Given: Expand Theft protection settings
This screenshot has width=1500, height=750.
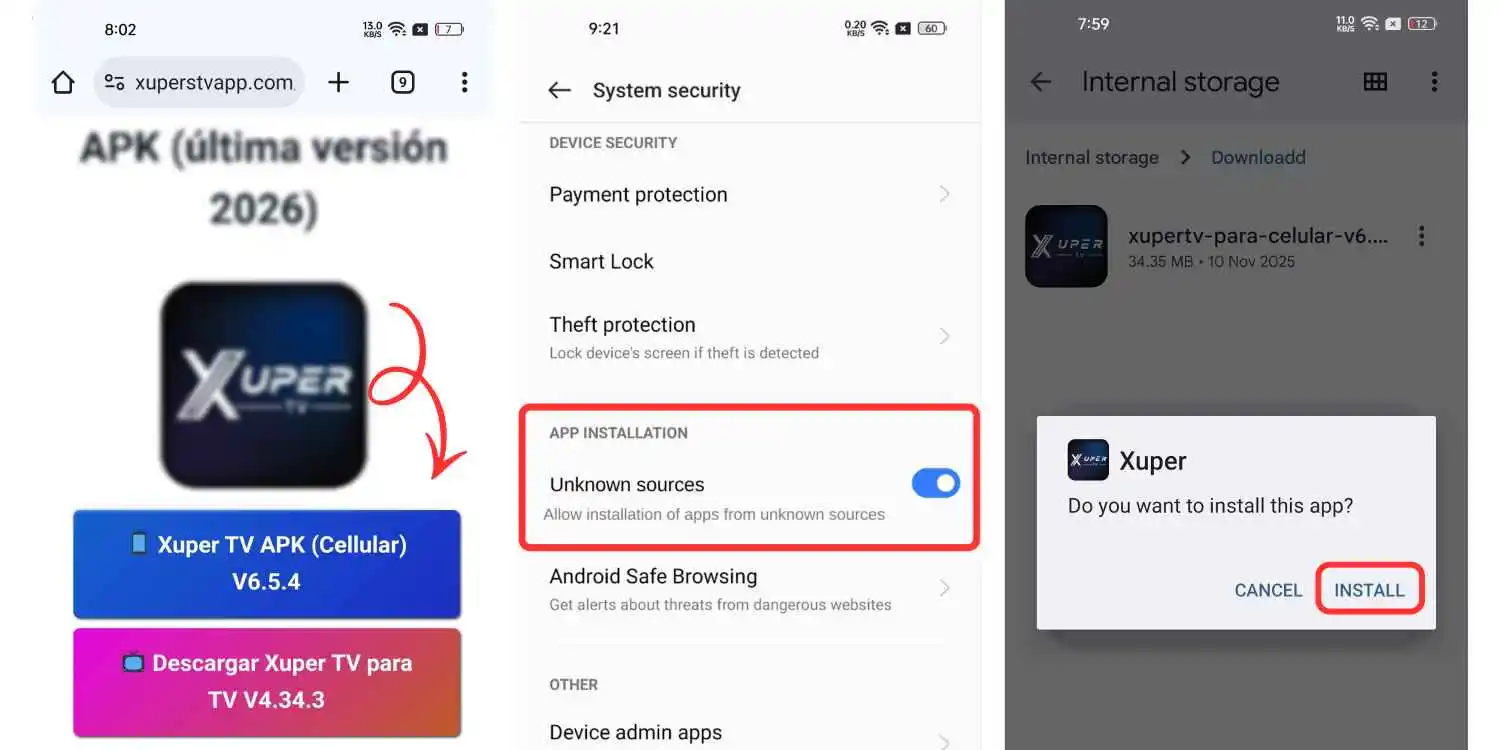Looking at the screenshot, I should coord(750,337).
